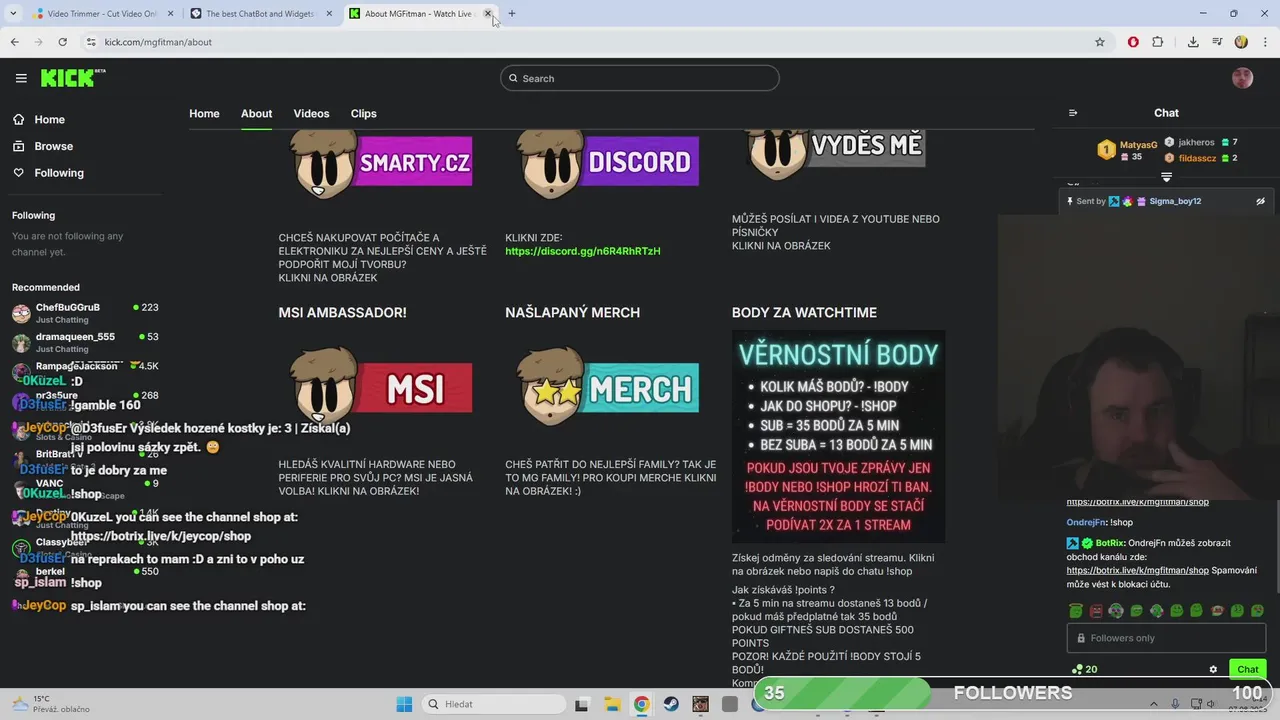Open chat settings gear
This screenshot has height=720, width=1280.
pos(1213,669)
